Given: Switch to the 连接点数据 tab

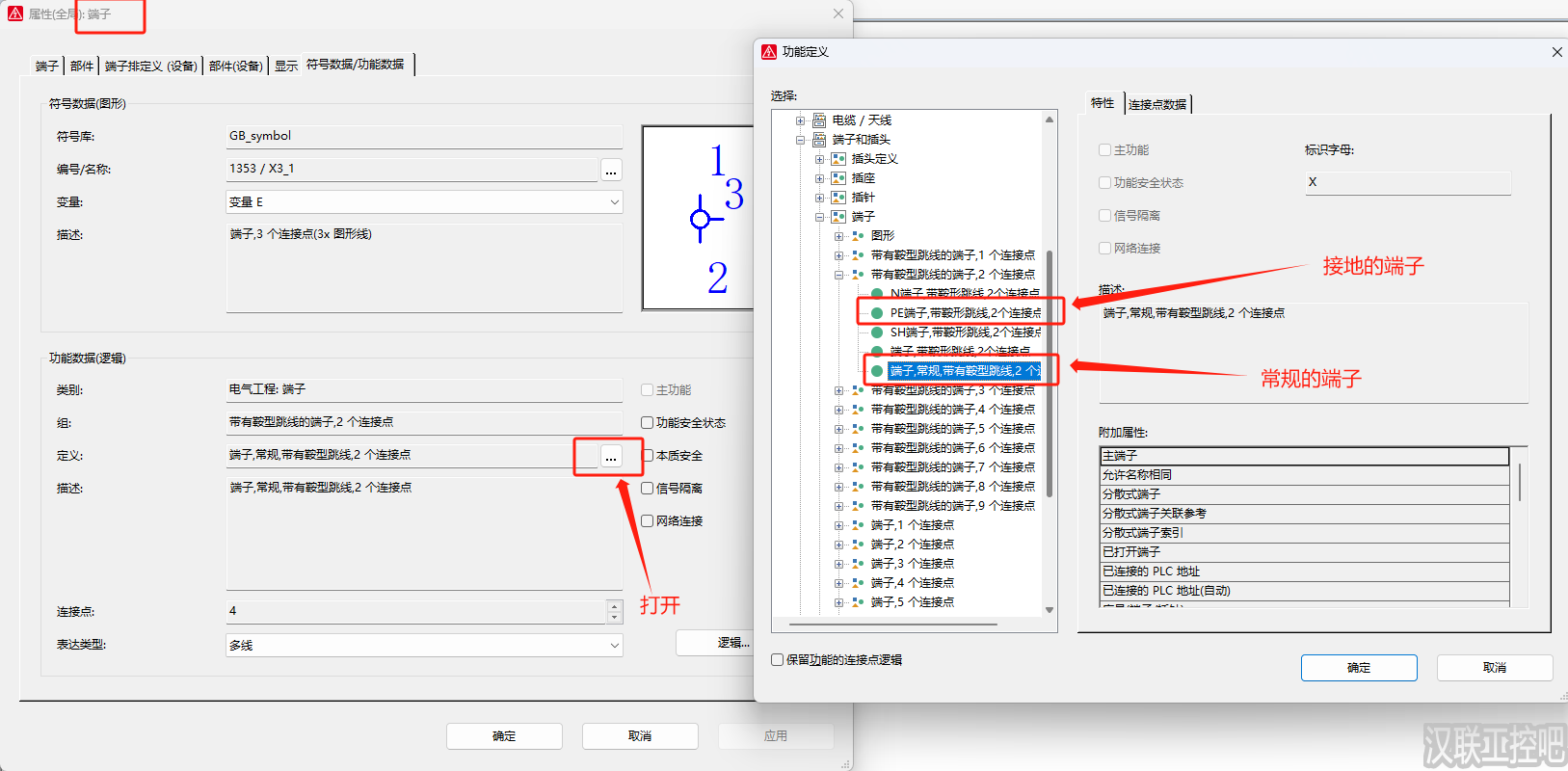Looking at the screenshot, I should [x=1156, y=104].
